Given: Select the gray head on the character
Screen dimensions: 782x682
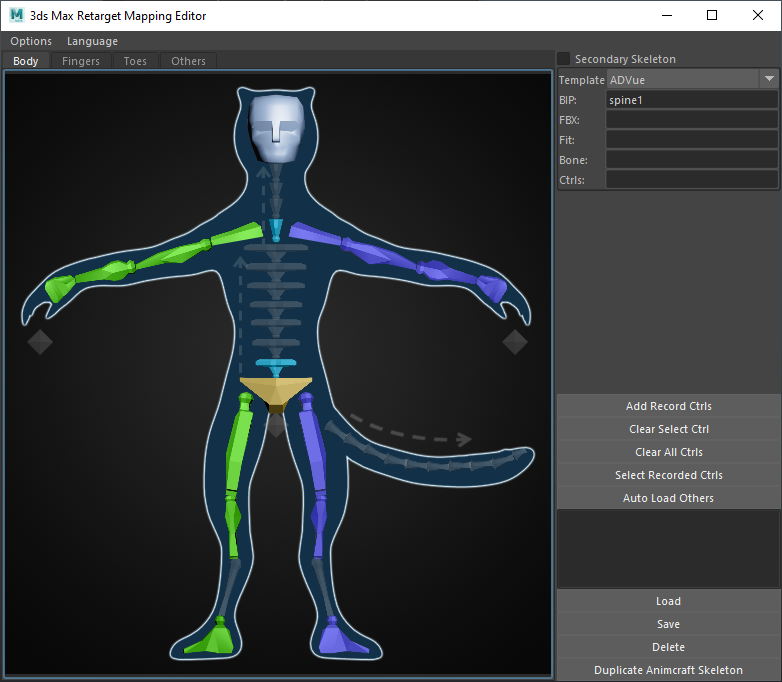Looking at the screenshot, I should tap(277, 128).
